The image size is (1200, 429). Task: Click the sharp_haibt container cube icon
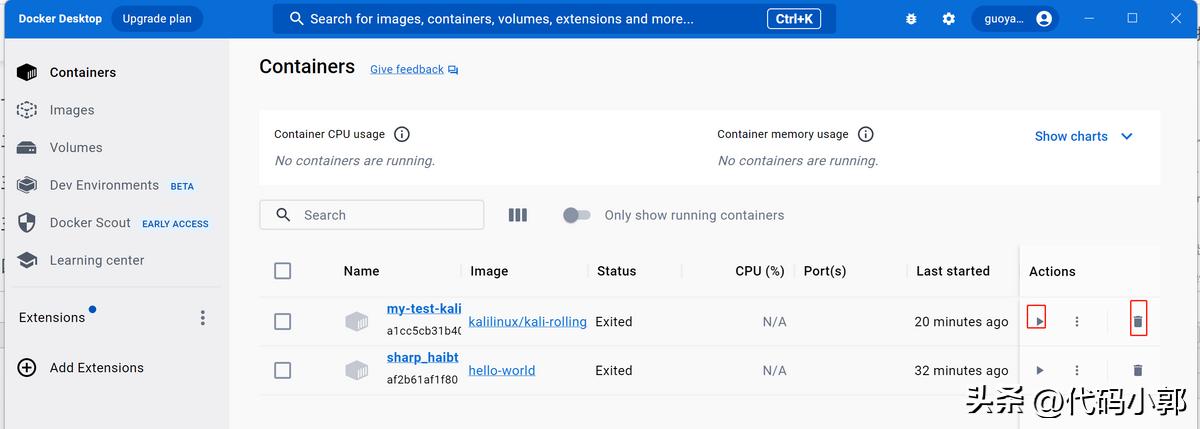click(x=357, y=370)
